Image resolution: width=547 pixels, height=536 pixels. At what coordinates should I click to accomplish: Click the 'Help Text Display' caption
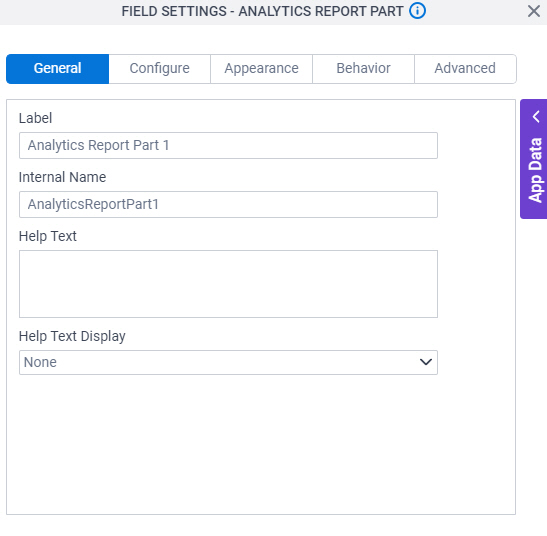(x=72, y=336)
